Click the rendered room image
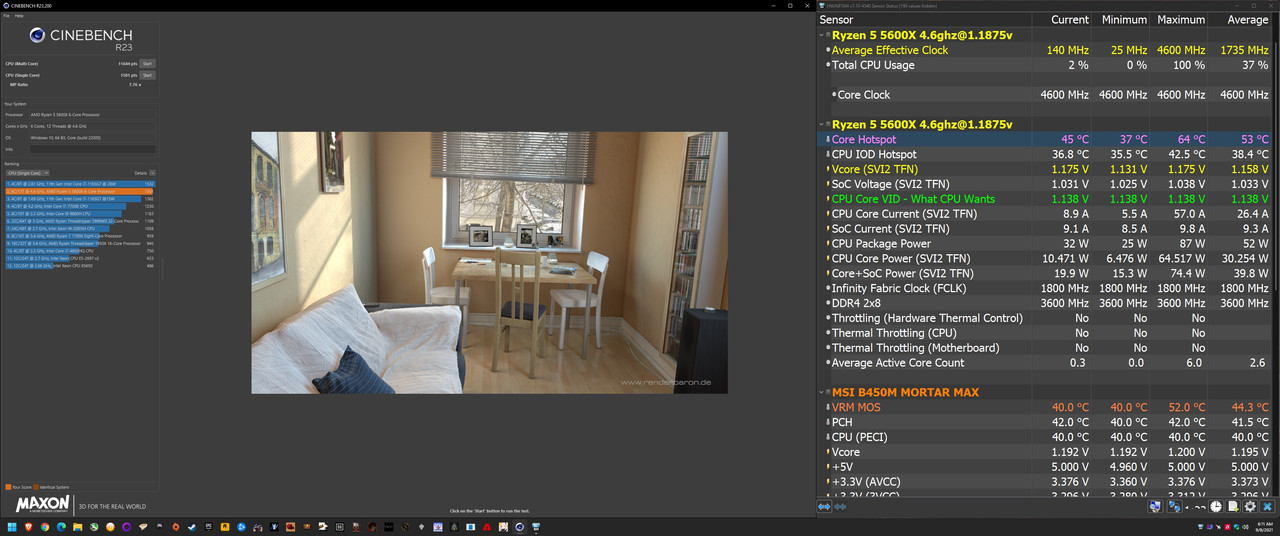This screenshot has height=536, width=1280. [489, 262]
